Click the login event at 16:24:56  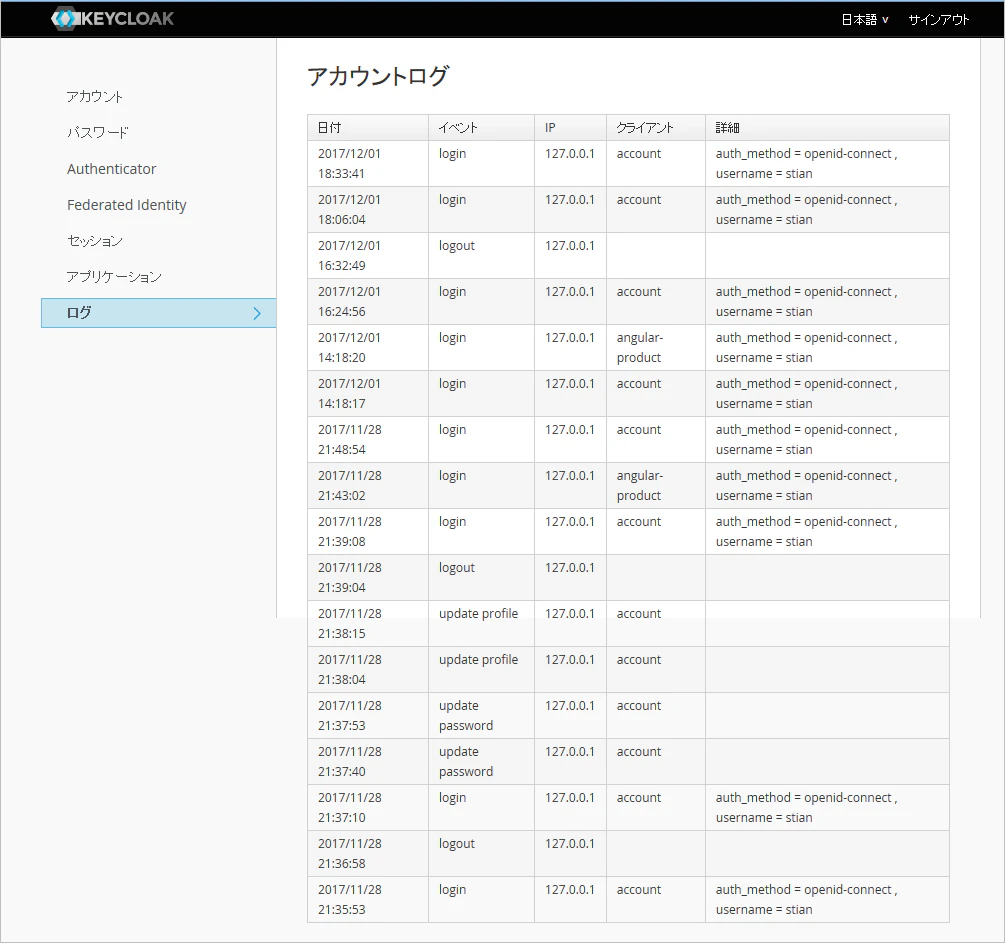coord(452,292)
